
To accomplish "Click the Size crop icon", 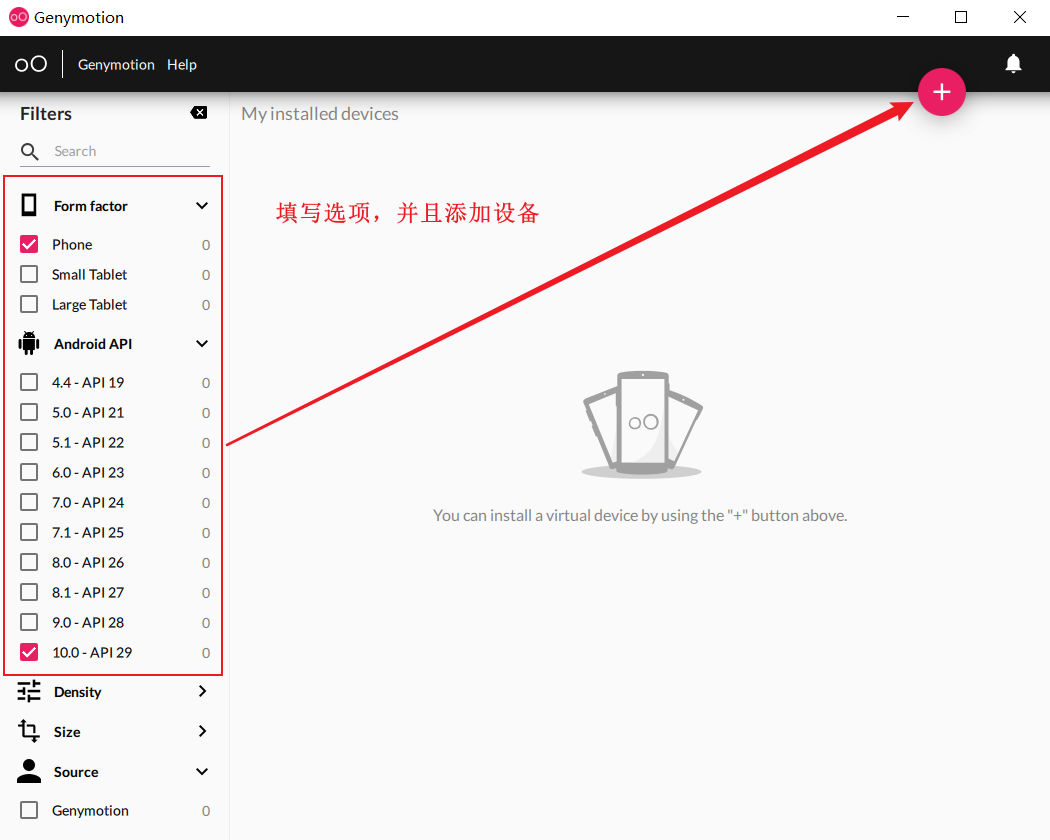I will click(x=29, y=731).
